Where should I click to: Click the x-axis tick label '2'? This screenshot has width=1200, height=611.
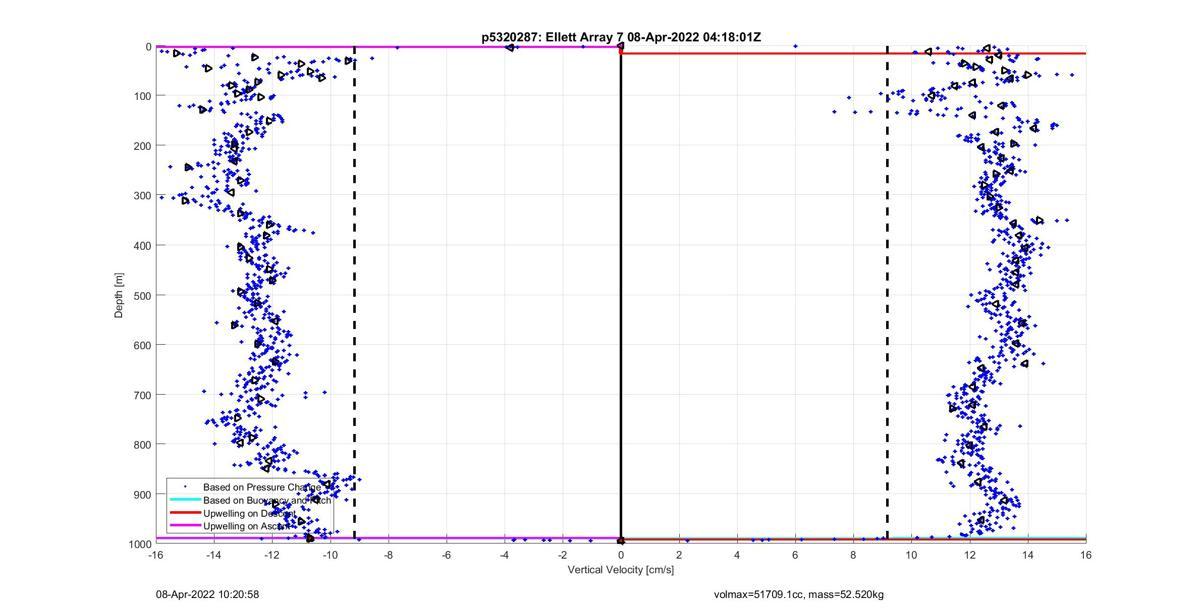679,555
